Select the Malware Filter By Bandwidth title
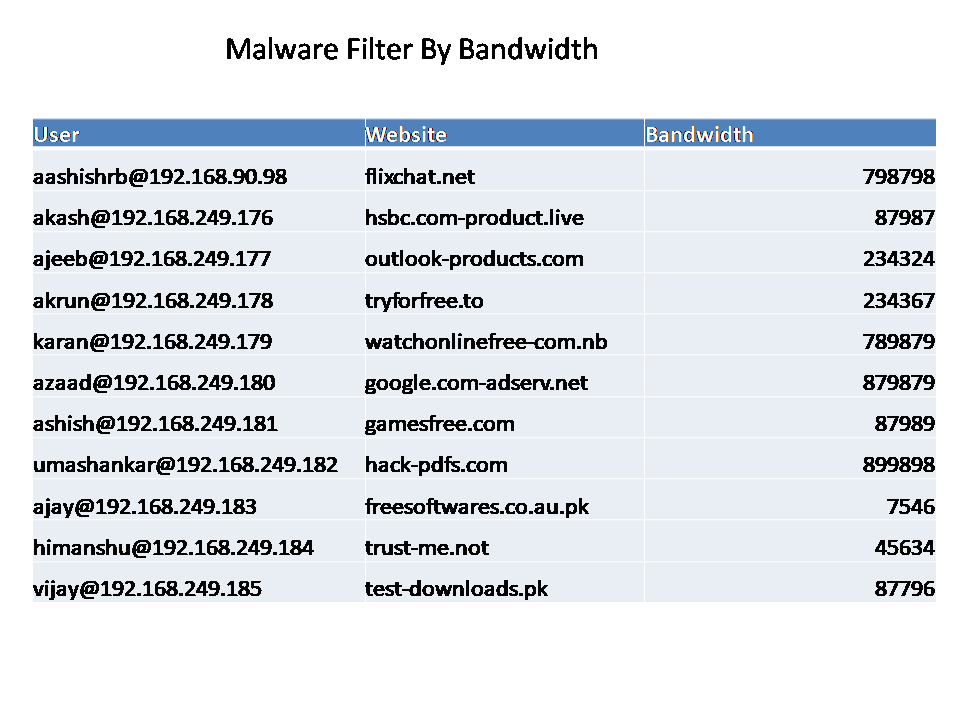This screenshot has width=960, height=720. 411,50
